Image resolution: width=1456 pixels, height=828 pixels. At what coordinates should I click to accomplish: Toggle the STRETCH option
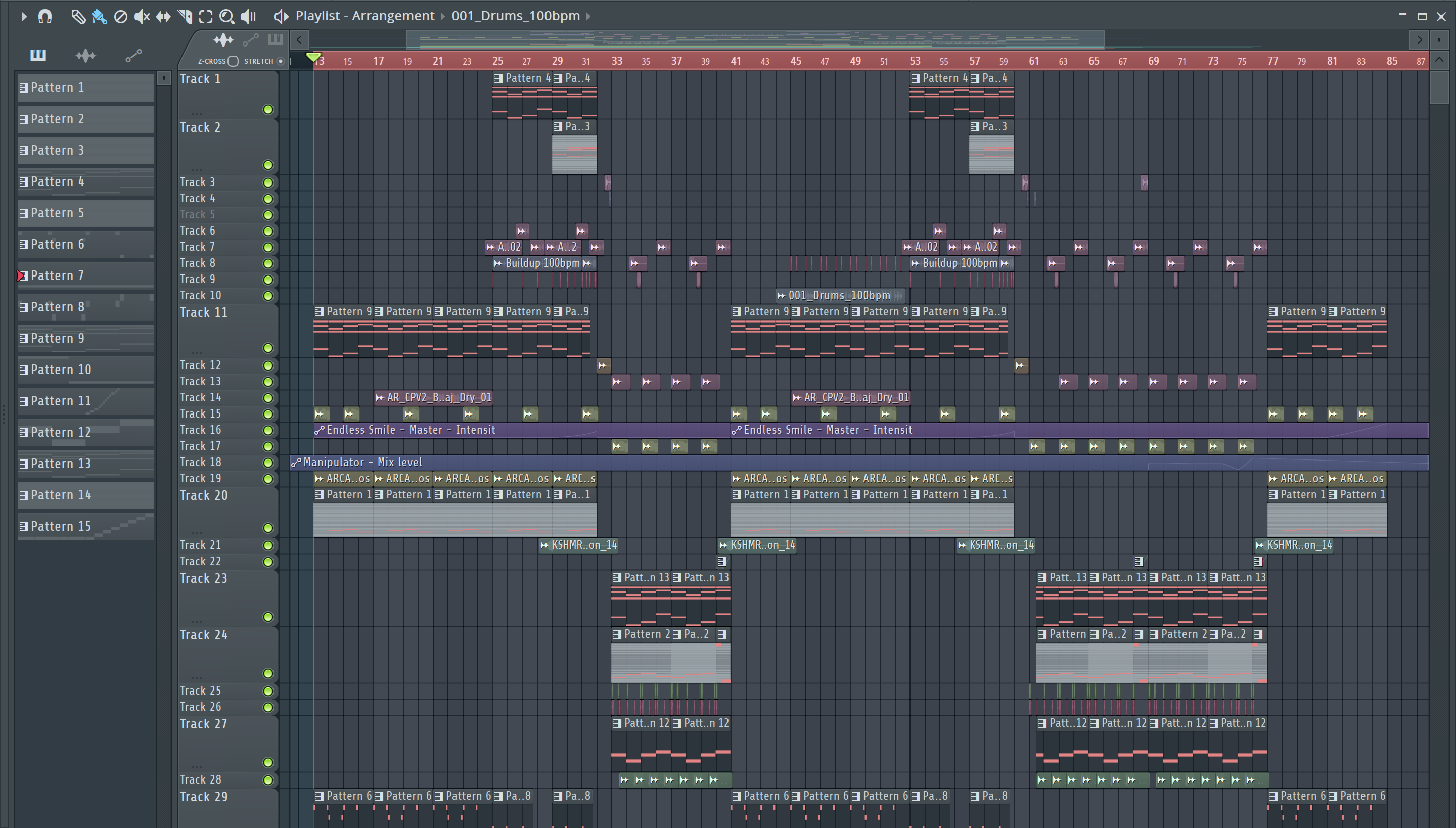281,61
